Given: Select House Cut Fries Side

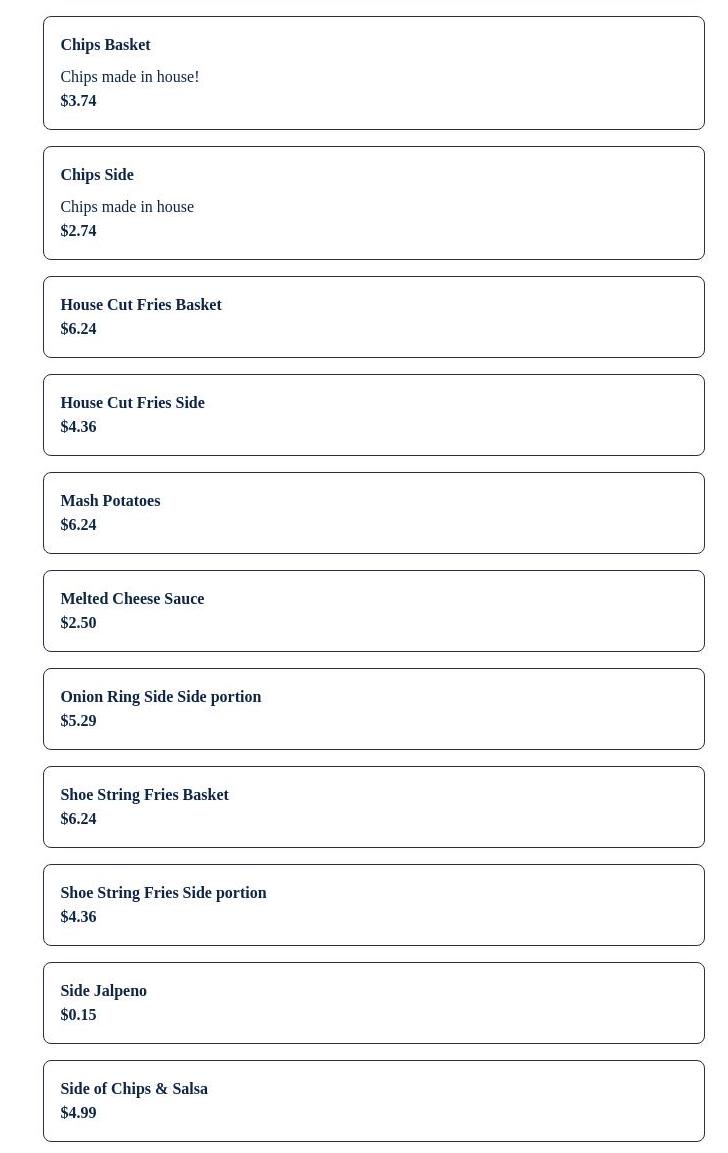Looking at the screenshot, I should point(374,415).
